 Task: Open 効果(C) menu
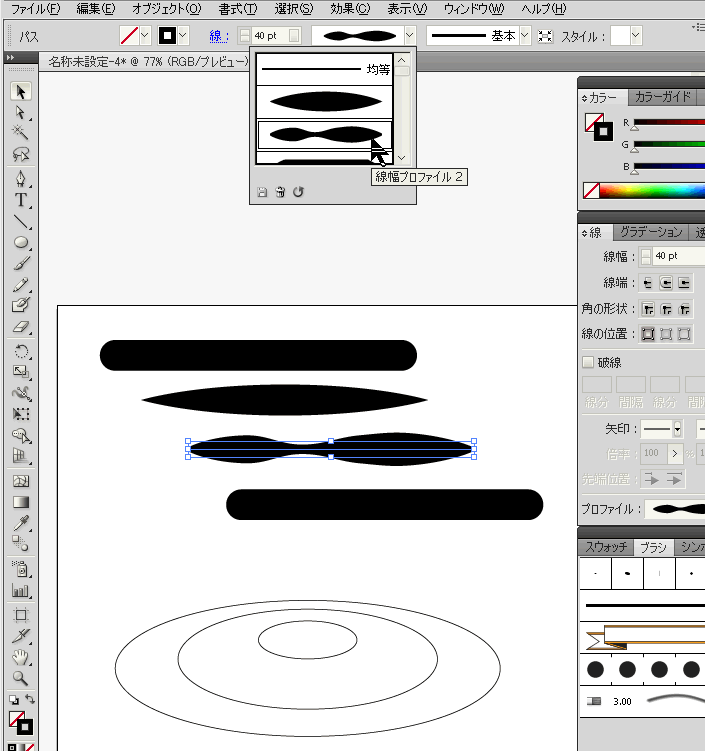click(350, 9)
